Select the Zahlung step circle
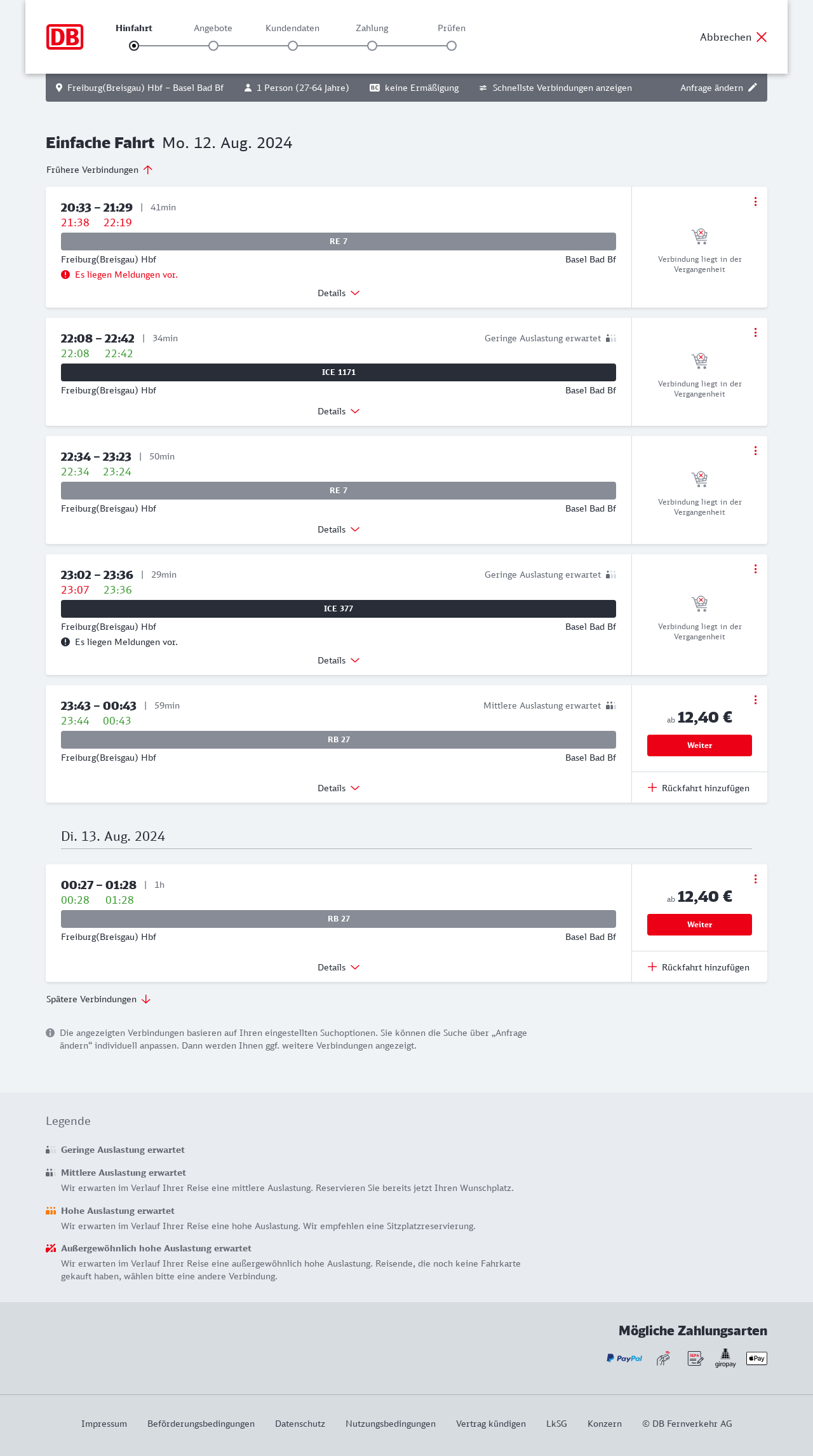The width and height of the screenshot is (813, 1456). coord(372,46)
